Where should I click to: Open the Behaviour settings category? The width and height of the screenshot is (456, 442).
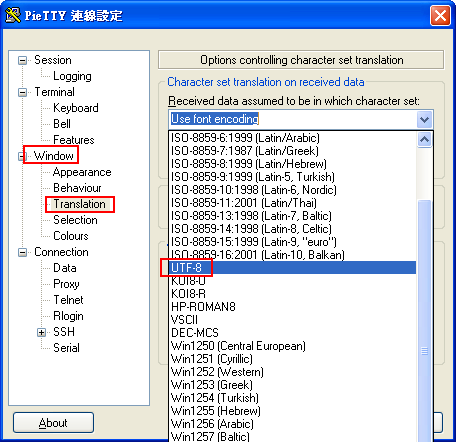click(x=77, y=188)
